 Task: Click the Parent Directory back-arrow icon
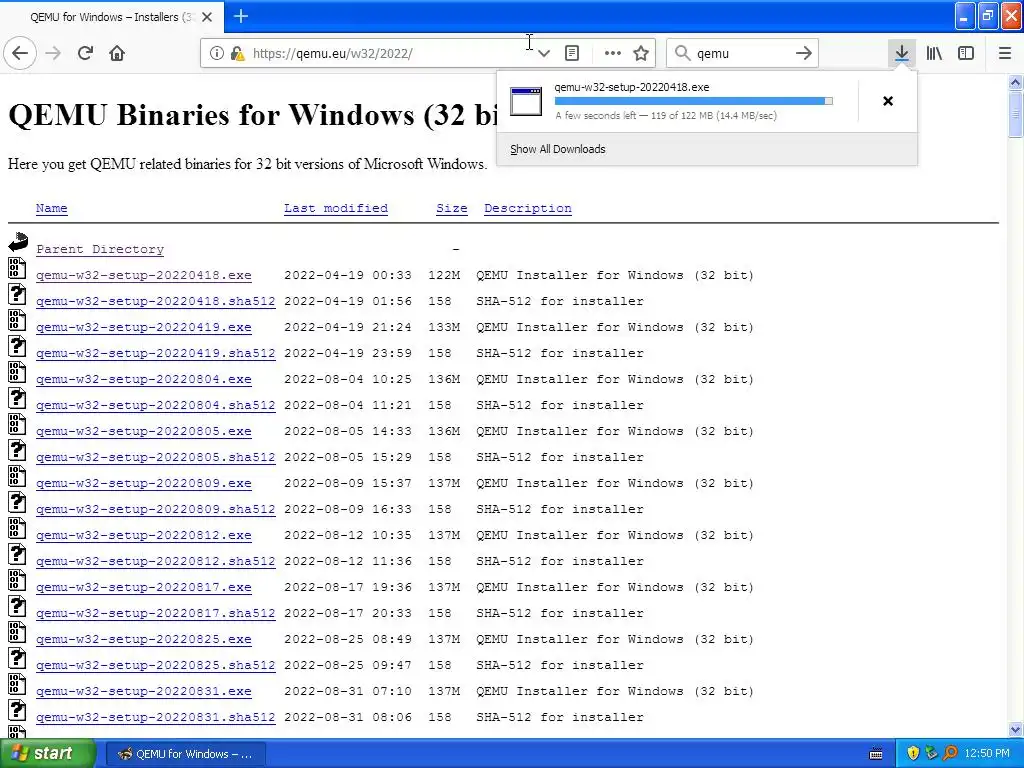[18, 242]
